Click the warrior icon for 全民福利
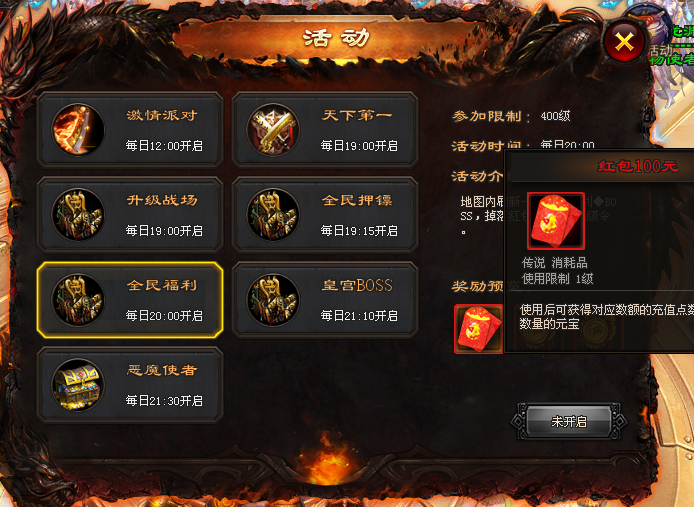Image resolution: width=694 pixels, height=507 pixels. pos(78,300)
